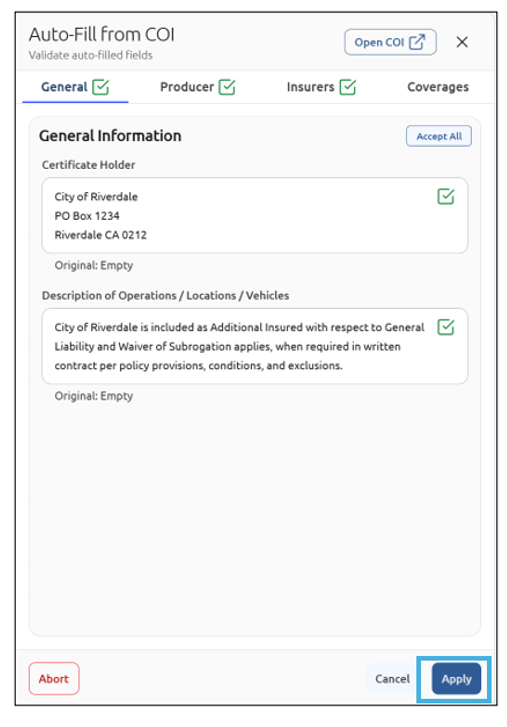Click the Open COI button
Image resolution: width=507 pixels, height=727 pixels.
[390, 42]
